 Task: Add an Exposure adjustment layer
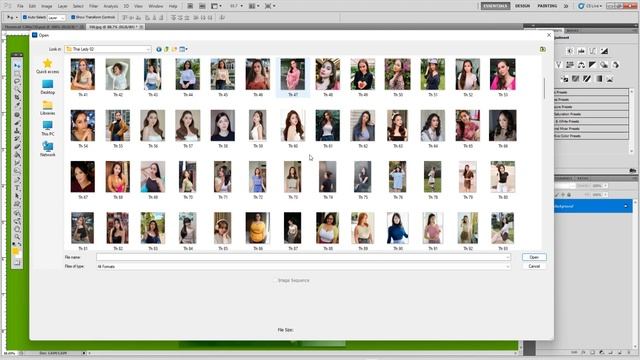(604, 51)
